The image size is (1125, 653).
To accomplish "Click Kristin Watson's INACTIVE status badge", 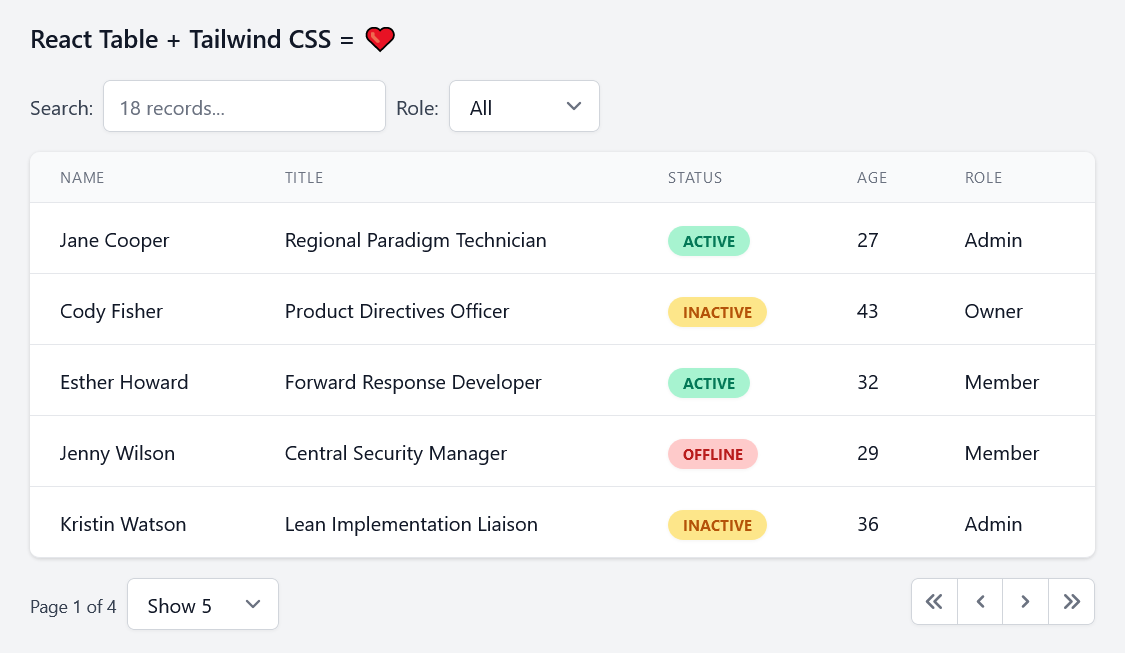I will (x=717, y=525).
